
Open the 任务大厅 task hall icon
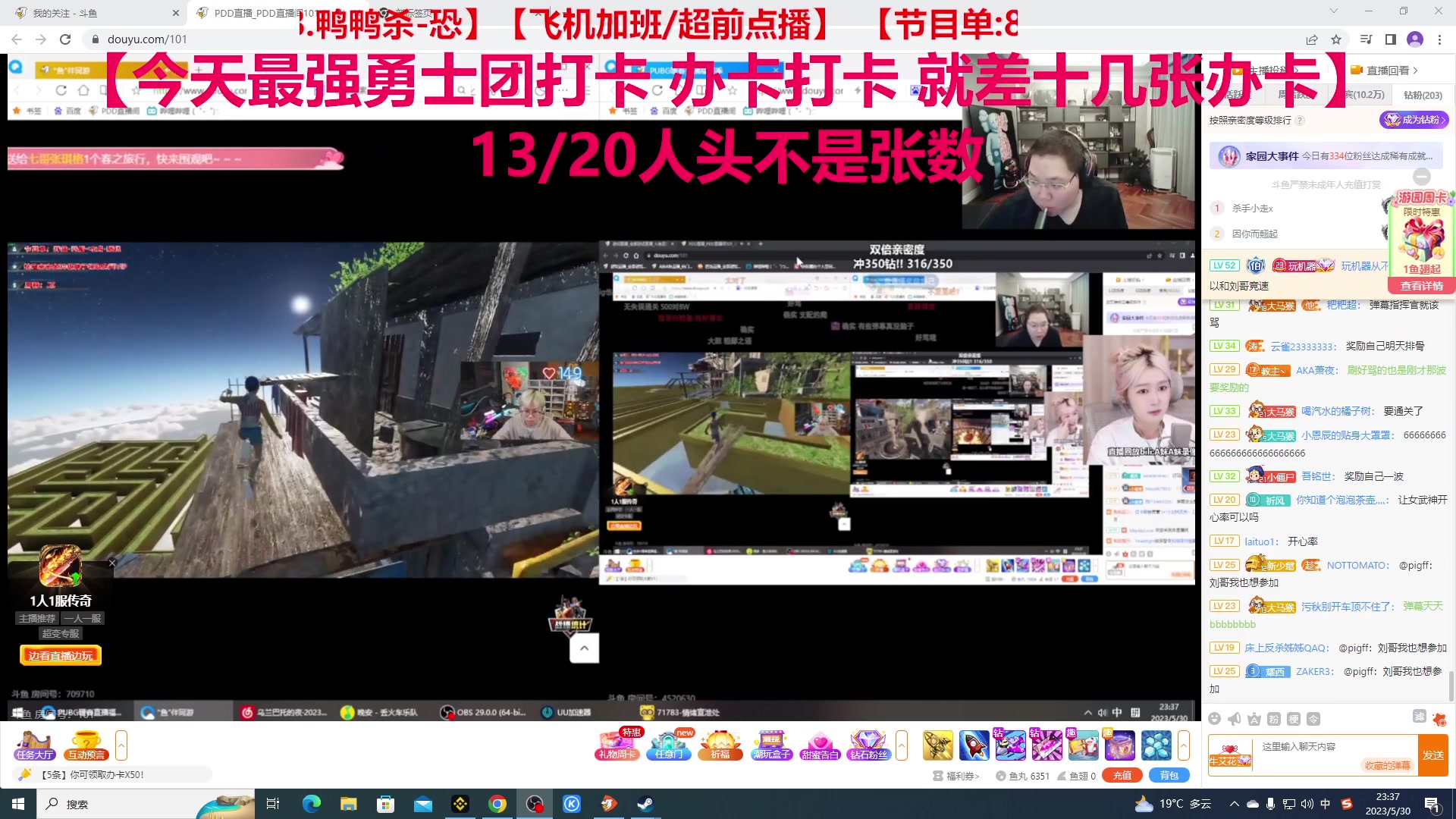(x=34, y=745)
